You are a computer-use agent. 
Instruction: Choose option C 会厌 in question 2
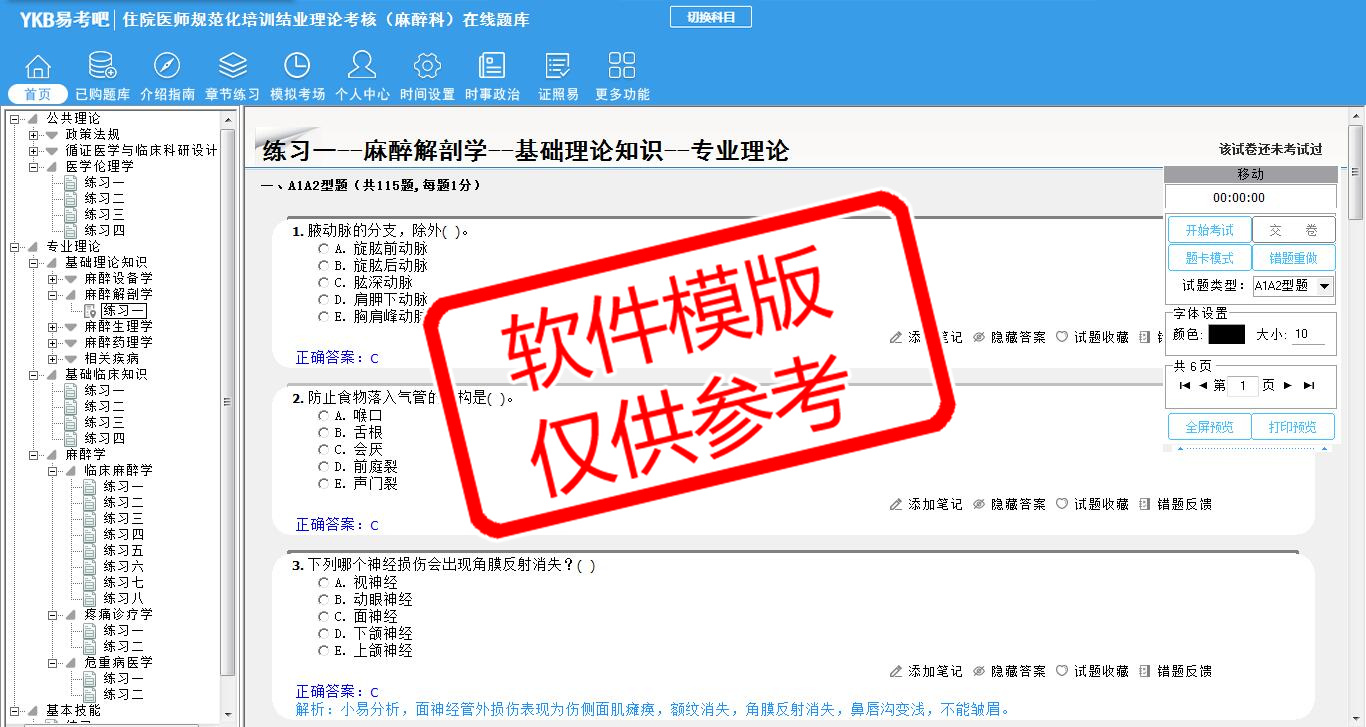324,450
